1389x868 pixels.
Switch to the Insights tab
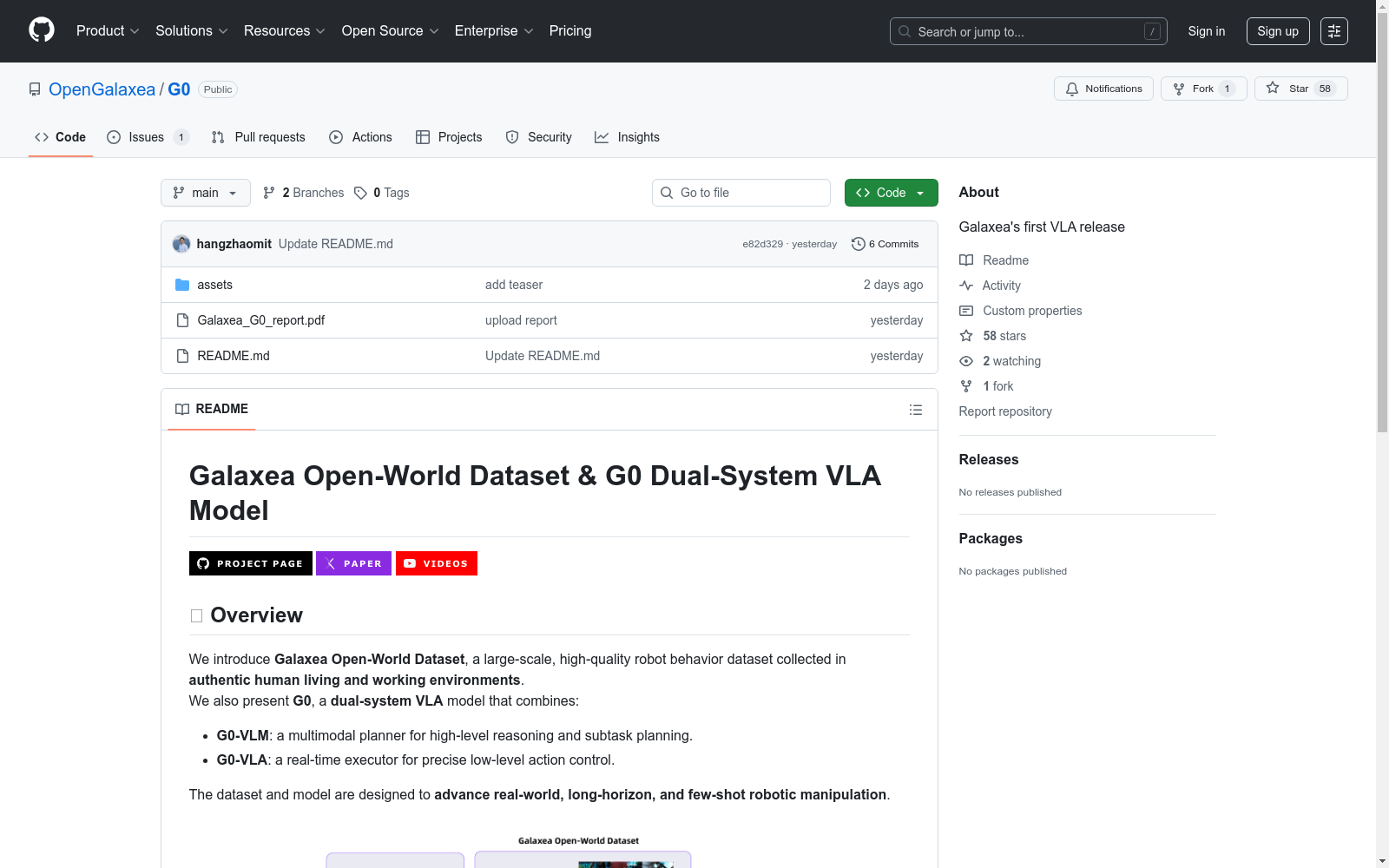tap(628, 137)
